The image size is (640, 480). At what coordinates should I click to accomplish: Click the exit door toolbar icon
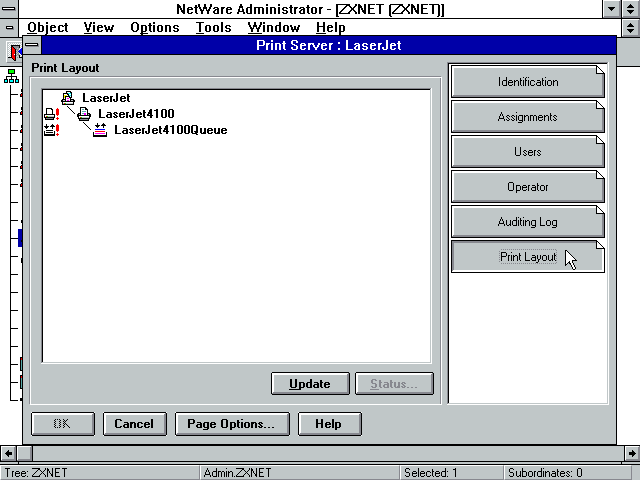coord(15,52)
